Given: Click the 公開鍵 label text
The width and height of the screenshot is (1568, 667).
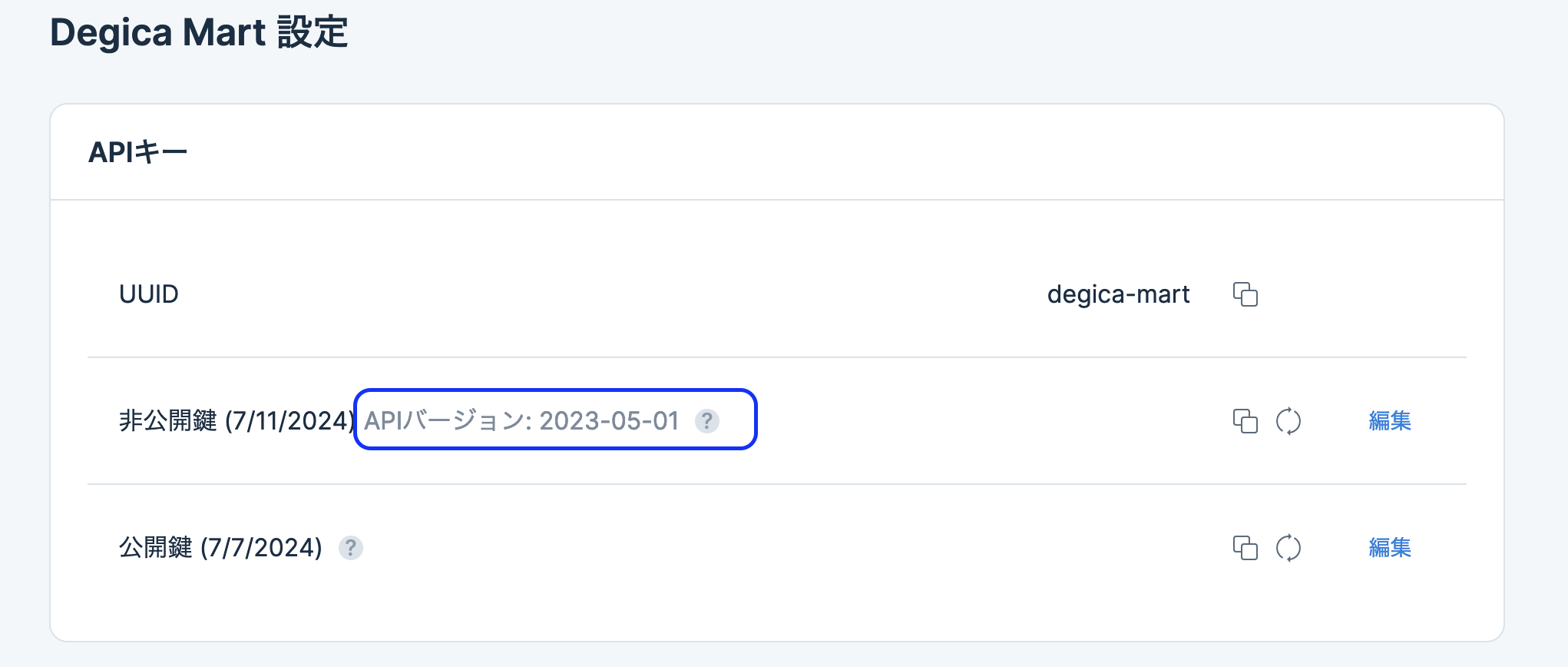Looking at the screenshot, I should pyautogui.click(x=155, y=548).
